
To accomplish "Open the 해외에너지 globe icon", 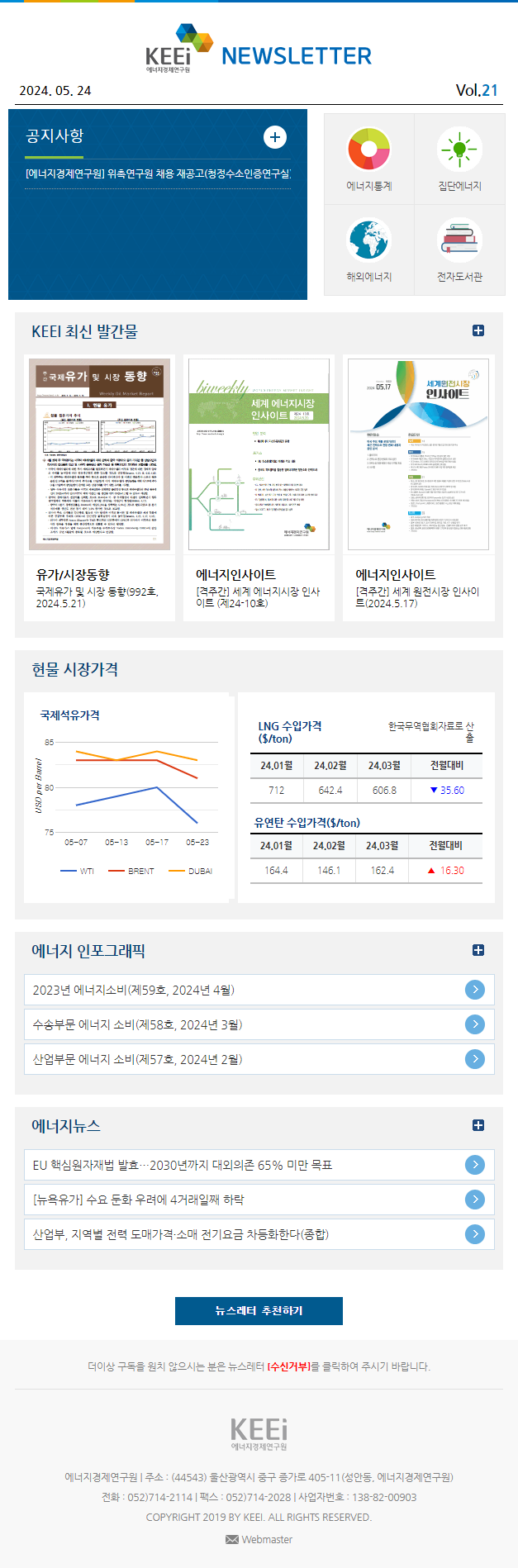I will tap(368, 240).
